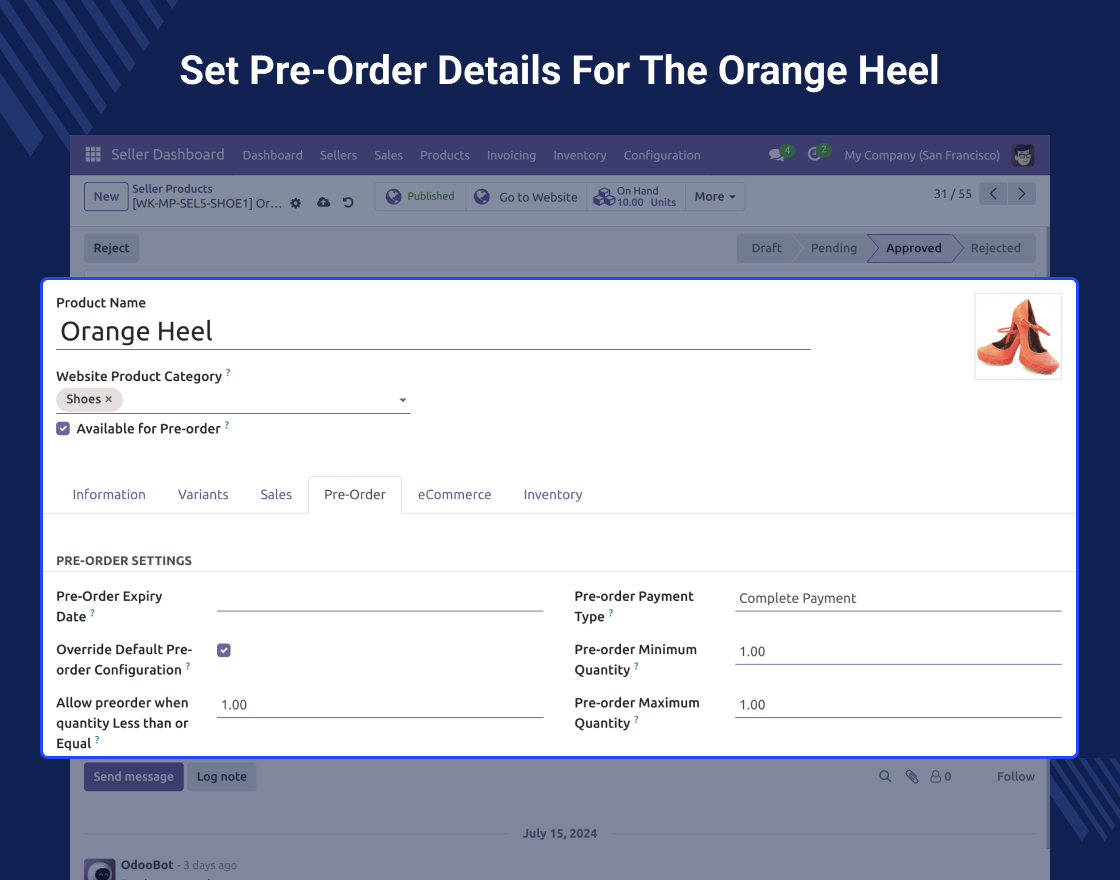Click Seller Dashboard app title
The image size is (1120, 880).
coord(168,154)
